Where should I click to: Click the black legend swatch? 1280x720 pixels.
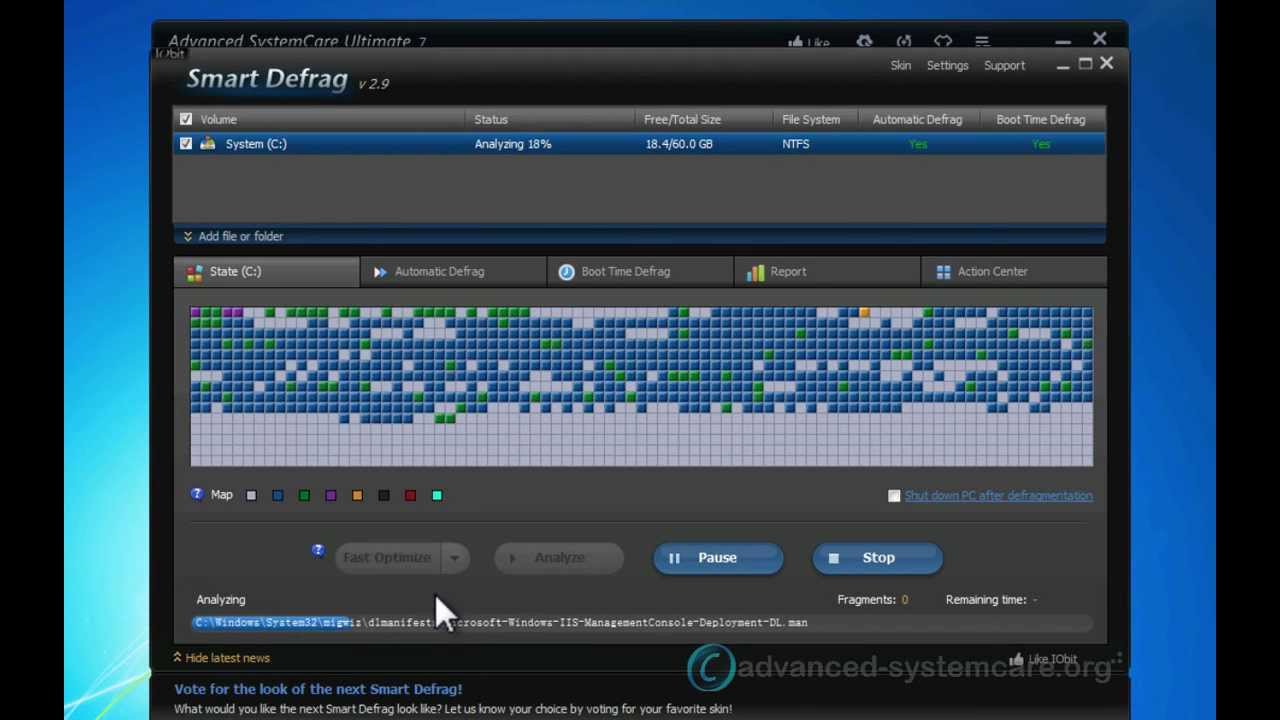point(384,495)
